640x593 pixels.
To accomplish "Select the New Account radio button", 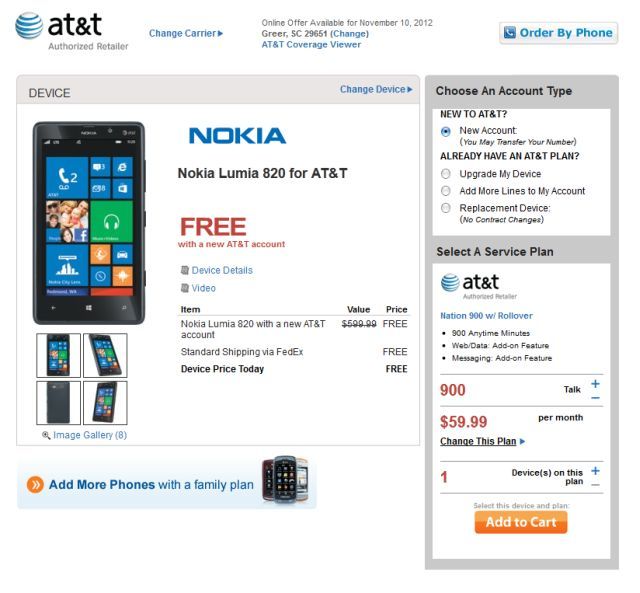I will 446,131.
